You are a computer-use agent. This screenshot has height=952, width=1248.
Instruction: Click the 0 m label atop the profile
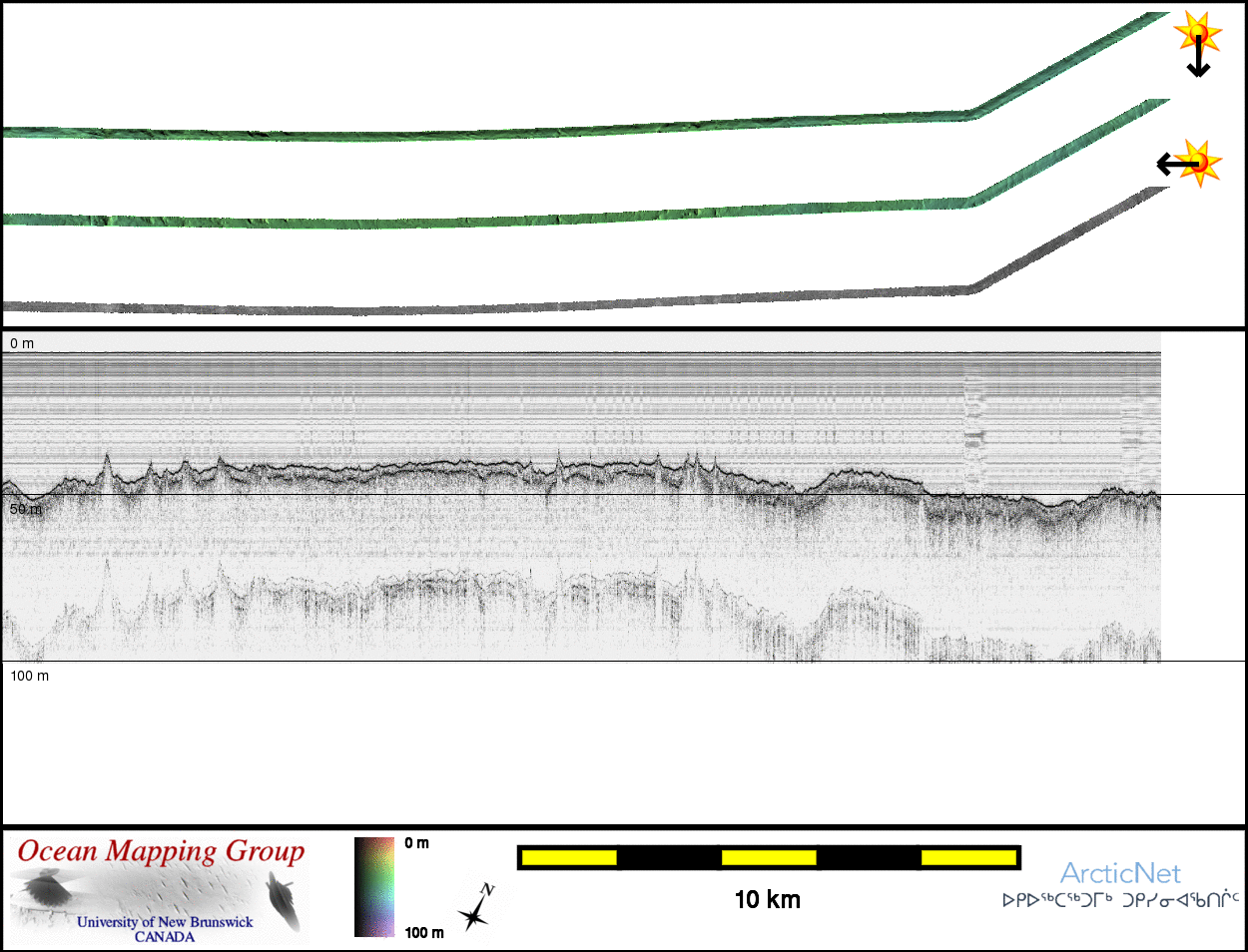click(22, 343)
